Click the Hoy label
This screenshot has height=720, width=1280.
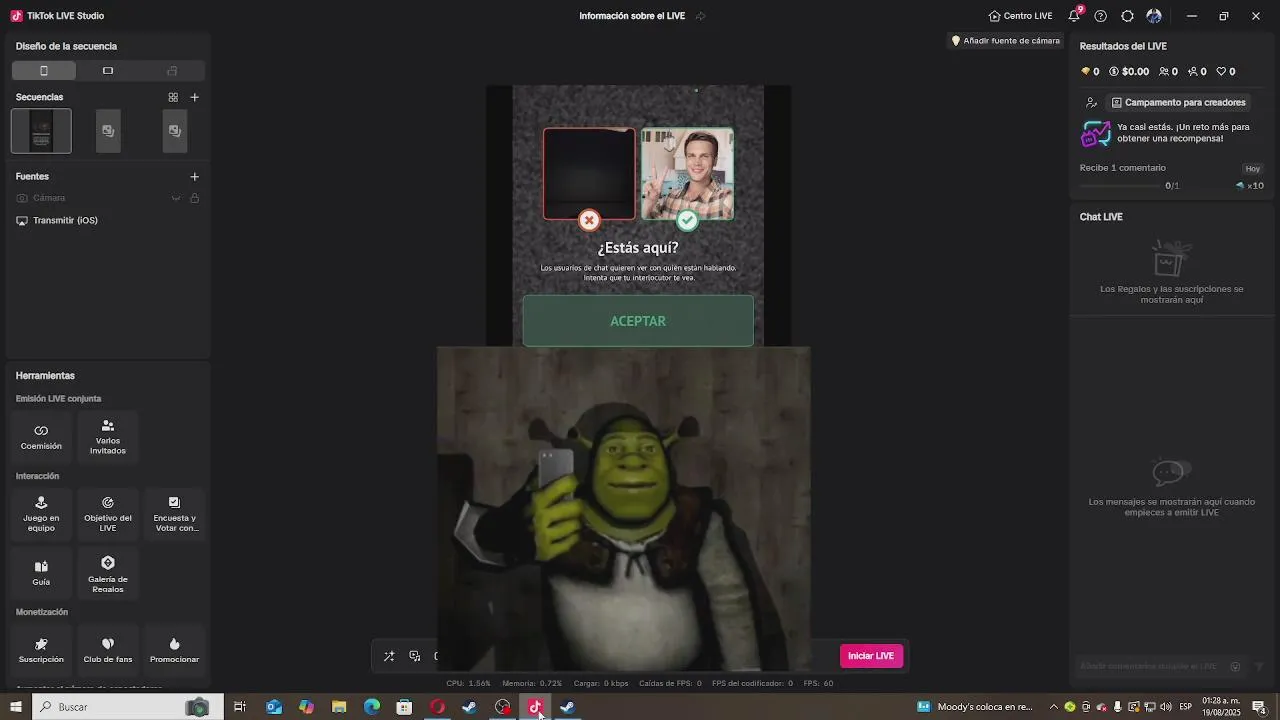[1253, 169]
